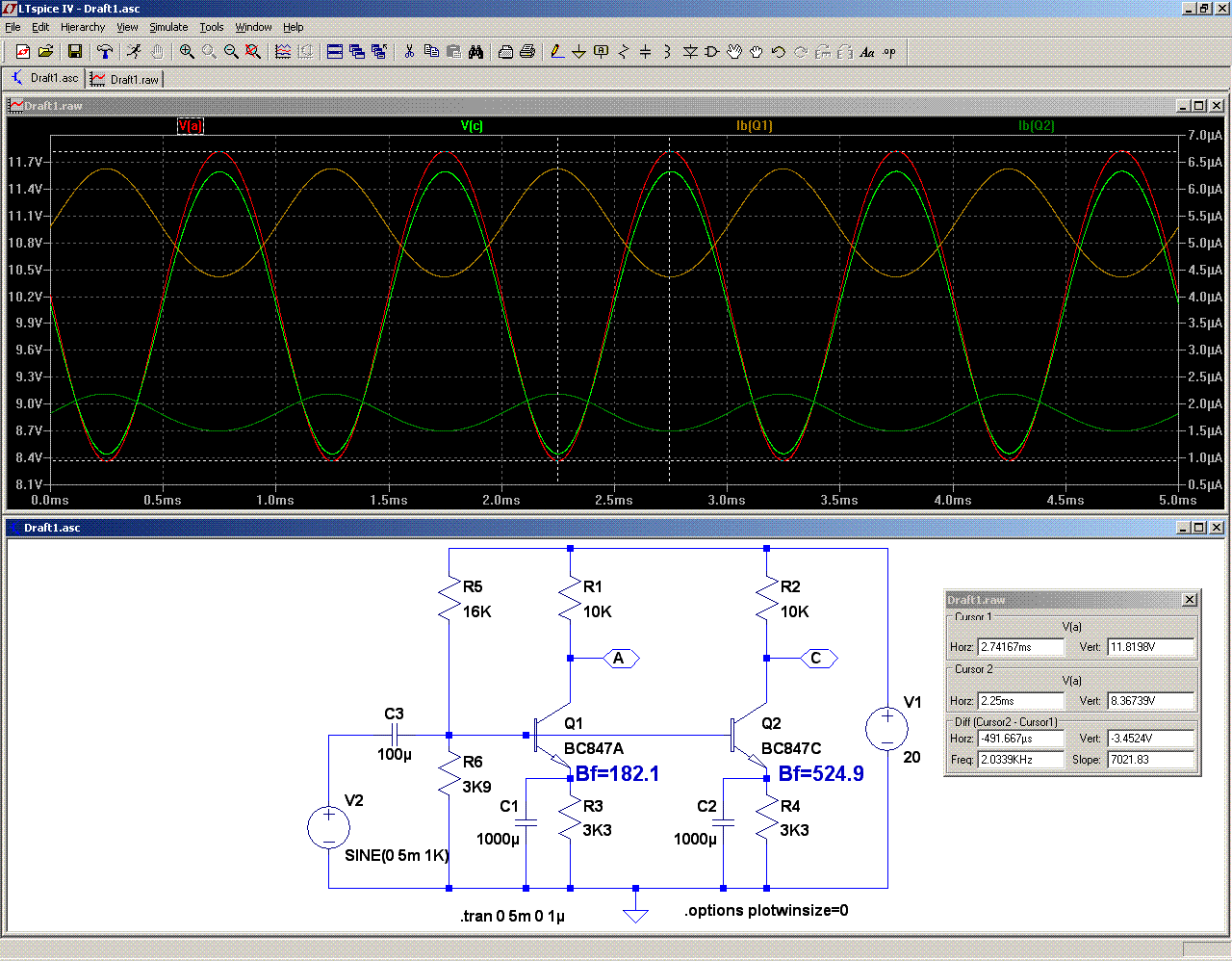Open the Control Panel hammer icon
This screenshot has height=961, width=1232.
(105, 52)
